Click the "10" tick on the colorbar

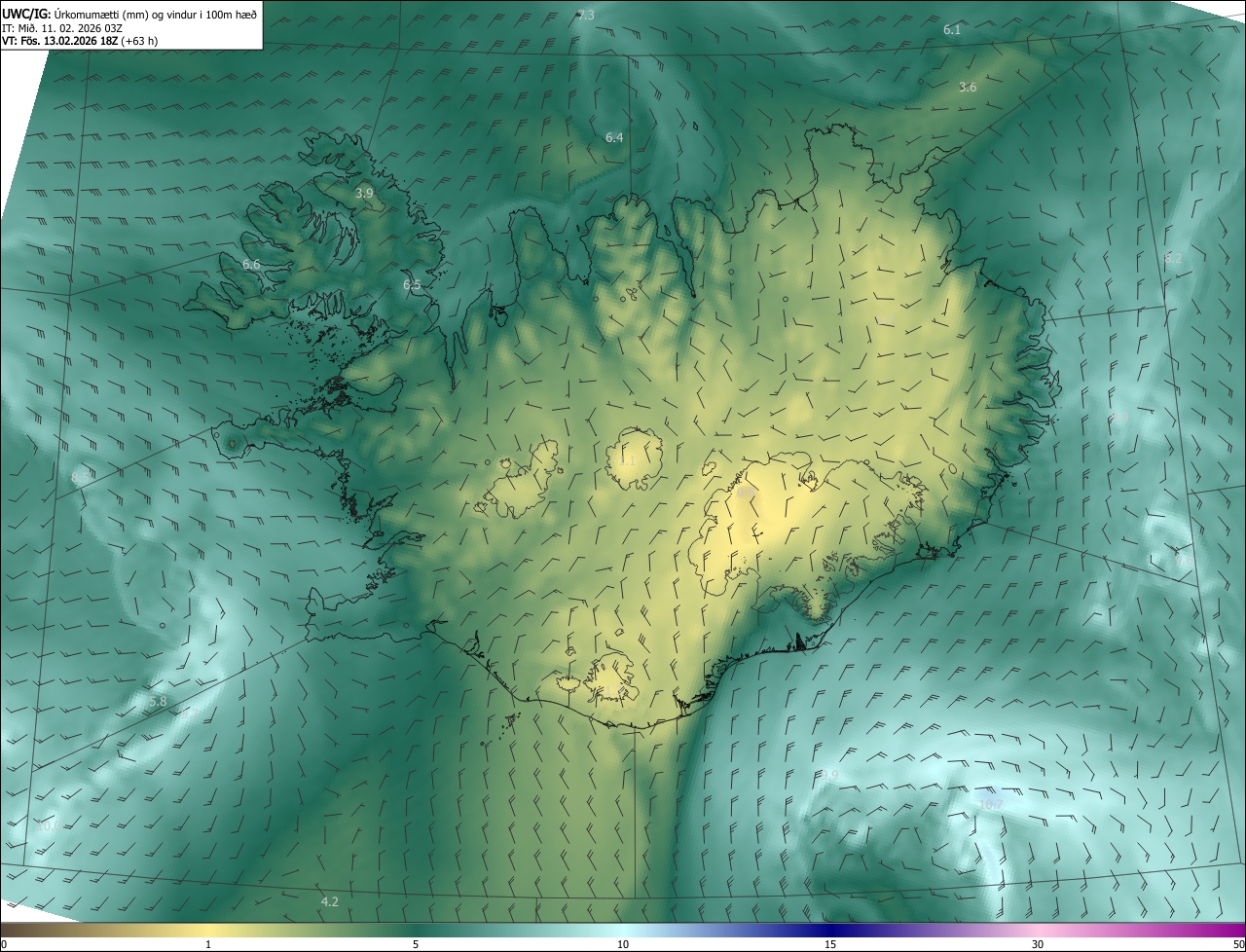point(623,944)
